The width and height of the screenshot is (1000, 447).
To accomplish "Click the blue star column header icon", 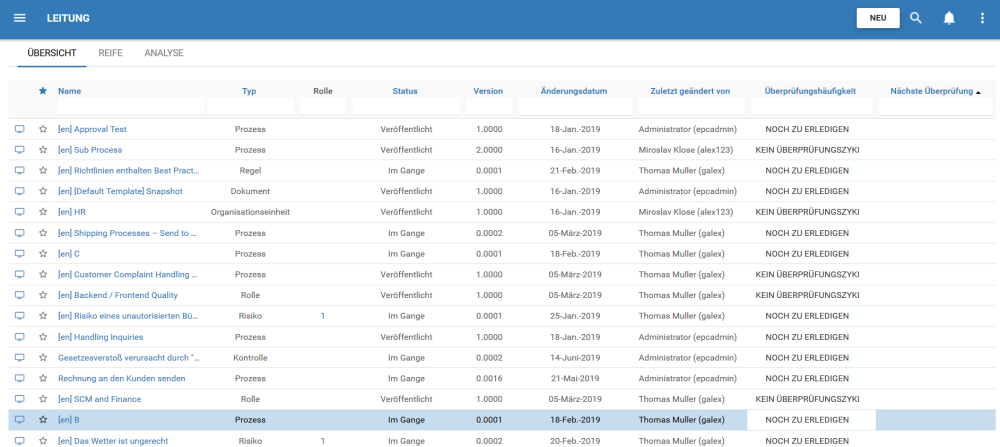I will click(x=43, y=91).
